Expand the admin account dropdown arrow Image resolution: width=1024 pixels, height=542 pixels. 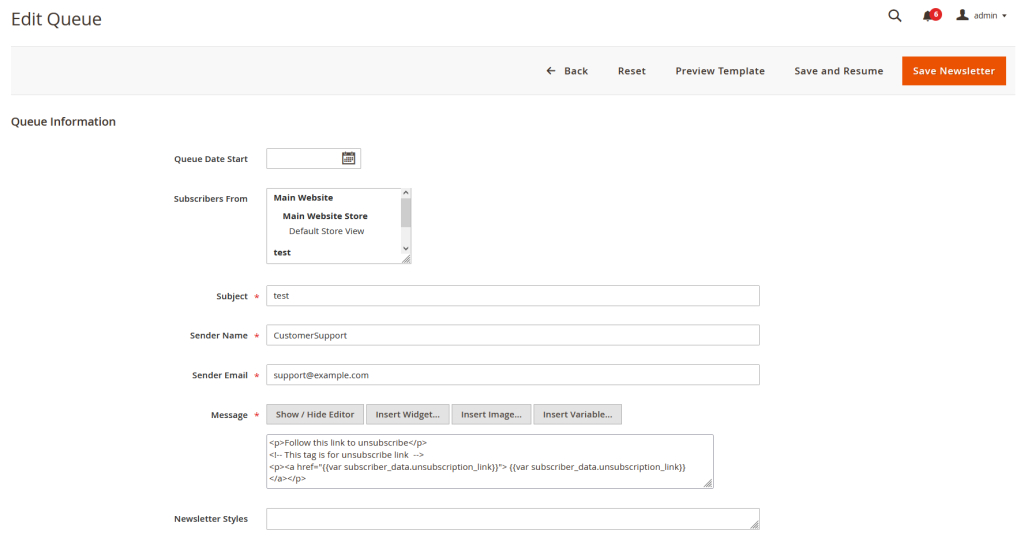[x=1004, y=16]
